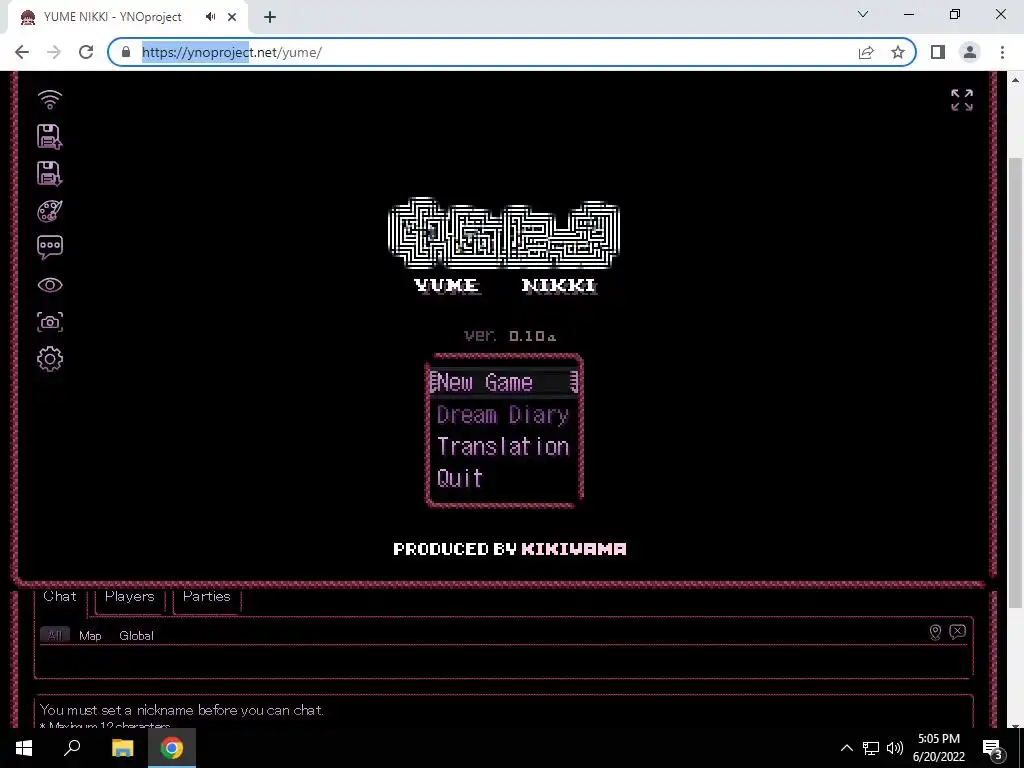
Task: Switch to the Players tab
Action: [x=129, y=596]
